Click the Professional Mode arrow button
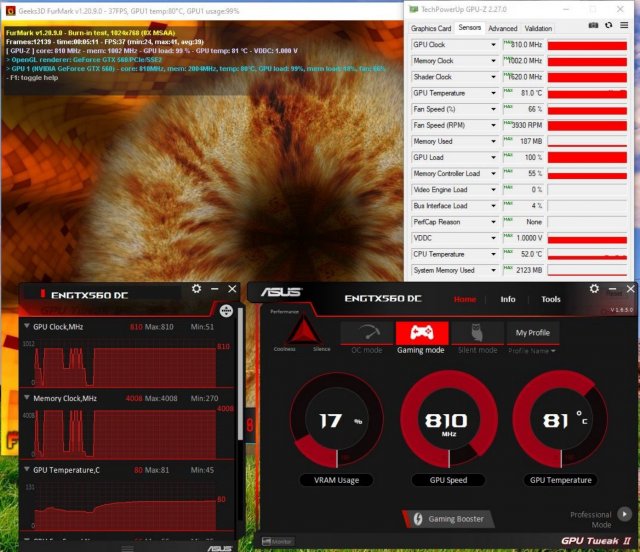This screenshot has height=552, width=640. click(x=624, y=515)
